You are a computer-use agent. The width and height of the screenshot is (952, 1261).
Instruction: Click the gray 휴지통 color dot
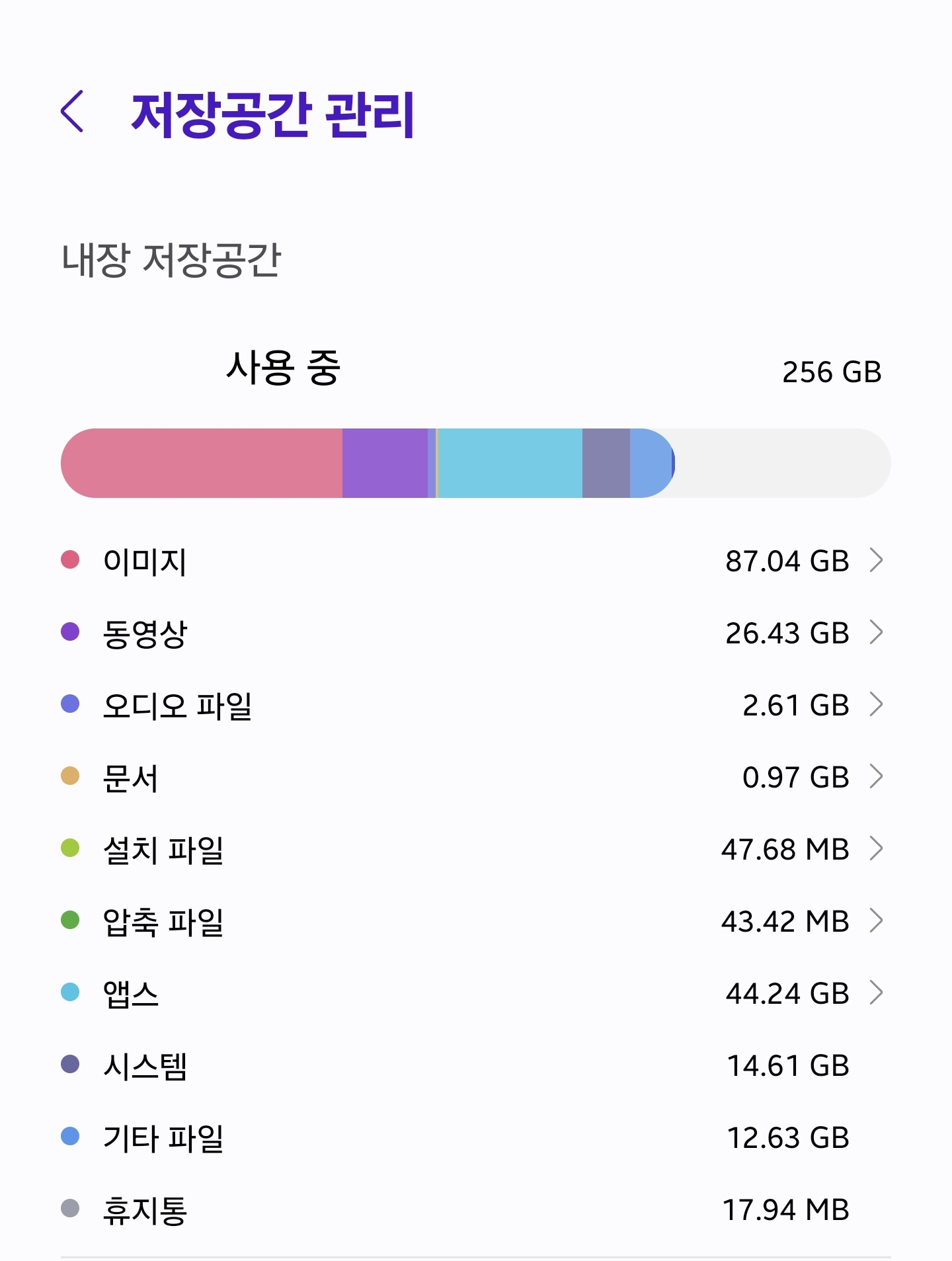coord(70,1208)
